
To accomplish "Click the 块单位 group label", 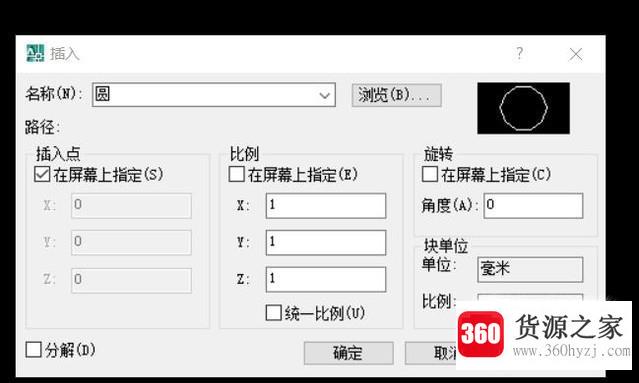I will click(x=445, y=246).
